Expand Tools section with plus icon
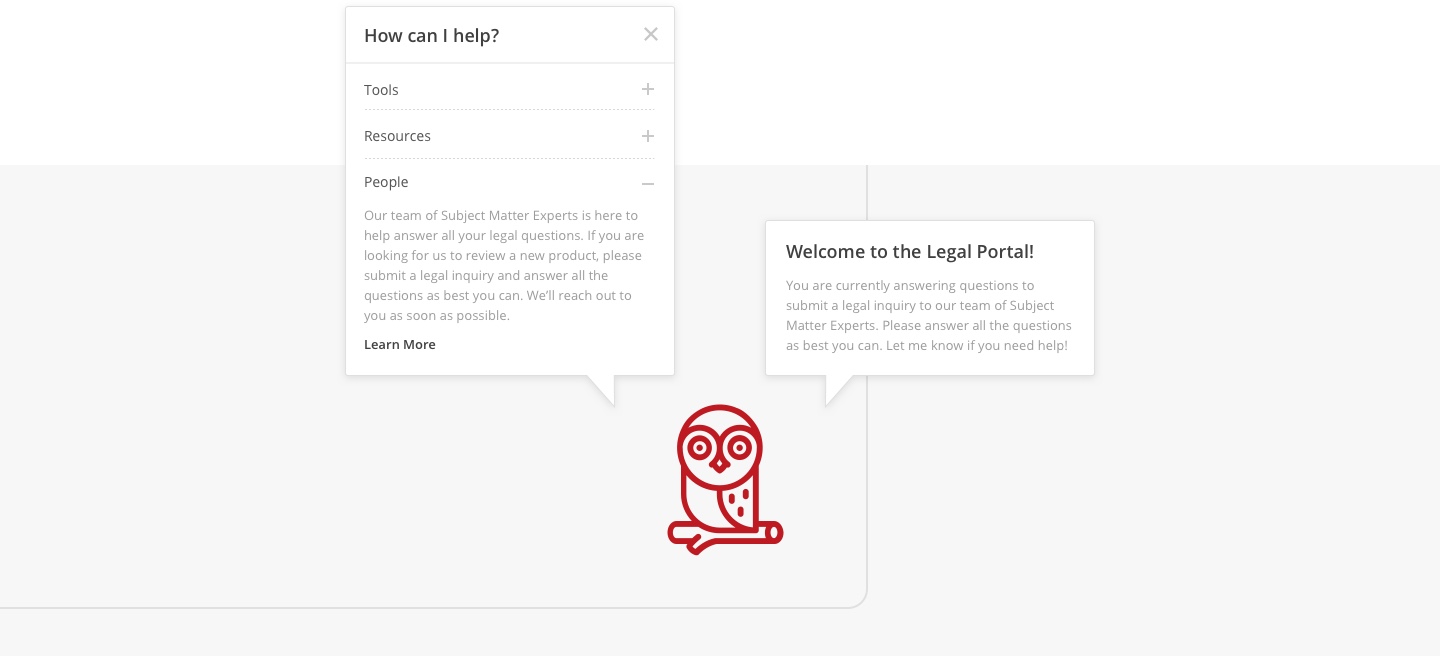This screenshot has width=1440, height=656. pos(648,90)
